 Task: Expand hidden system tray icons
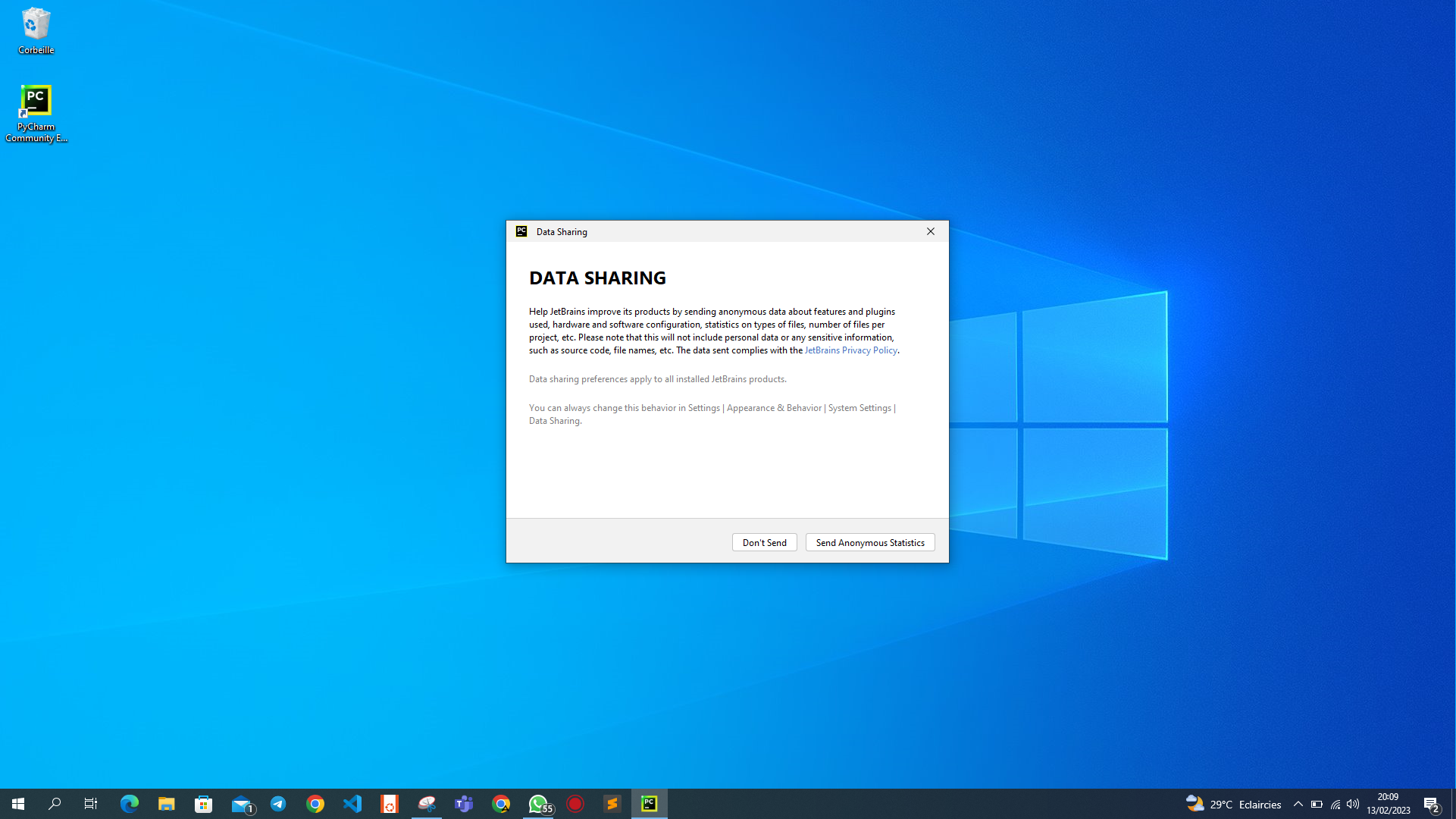(x=1298, y=804)
